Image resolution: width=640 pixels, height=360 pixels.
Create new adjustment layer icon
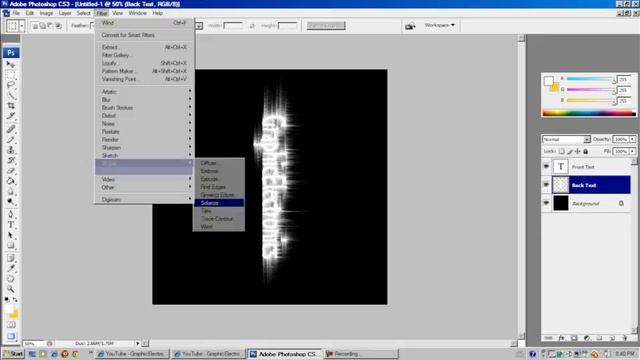pos(587,338)
